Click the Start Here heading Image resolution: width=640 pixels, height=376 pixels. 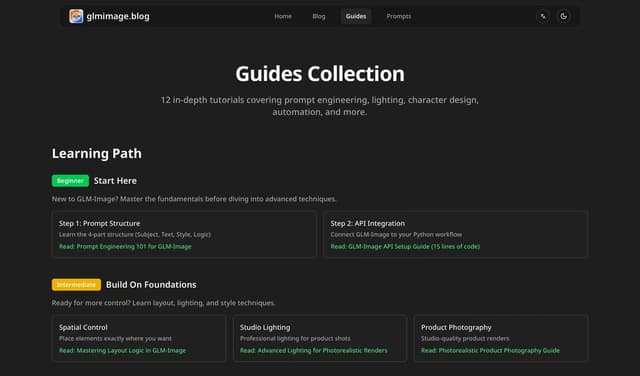coord(115,181)
